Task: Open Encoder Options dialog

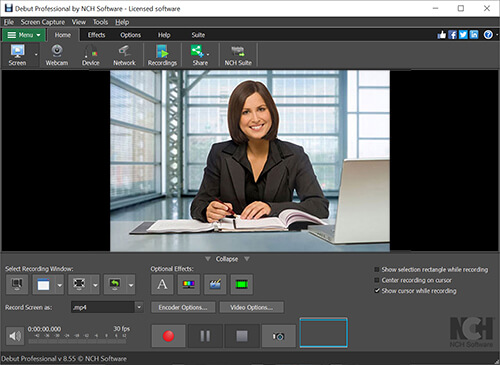Action: pos(183,307)
